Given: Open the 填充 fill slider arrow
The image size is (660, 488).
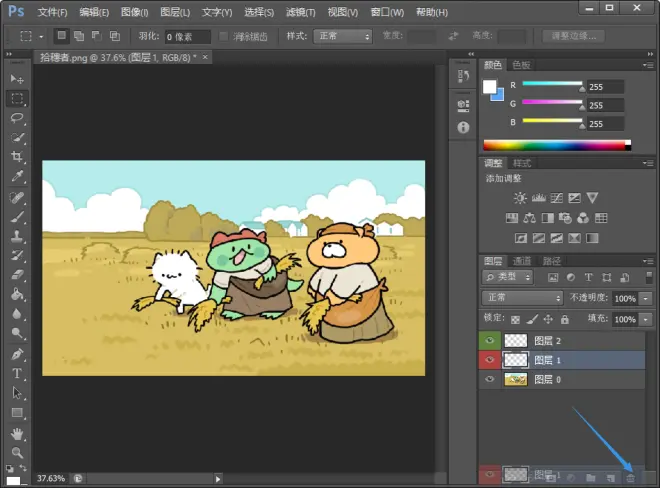Looking at the screenshot, I should pyautogui.click(x=646, y=320).
